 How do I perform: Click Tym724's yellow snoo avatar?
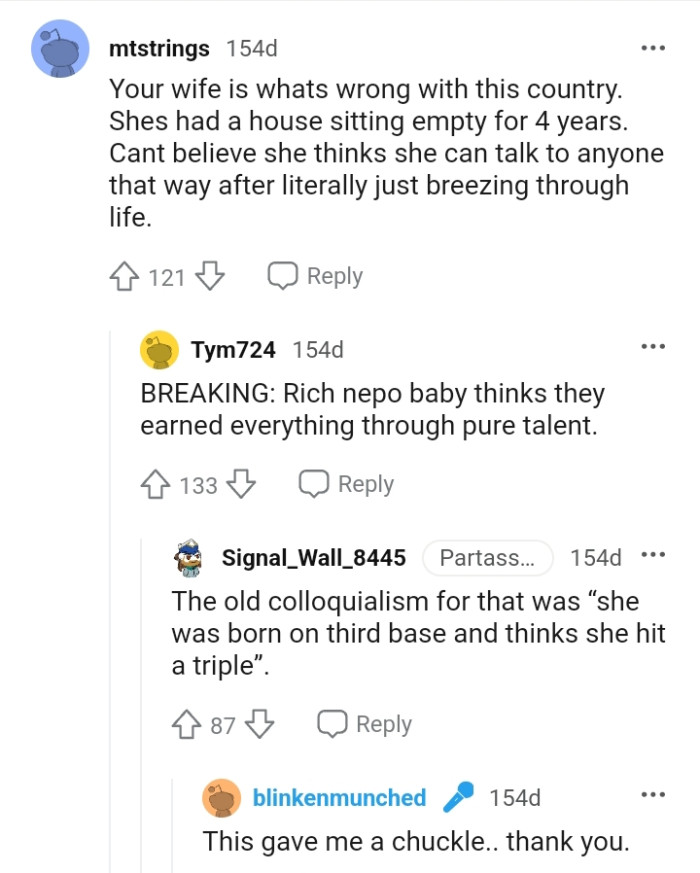161,349
